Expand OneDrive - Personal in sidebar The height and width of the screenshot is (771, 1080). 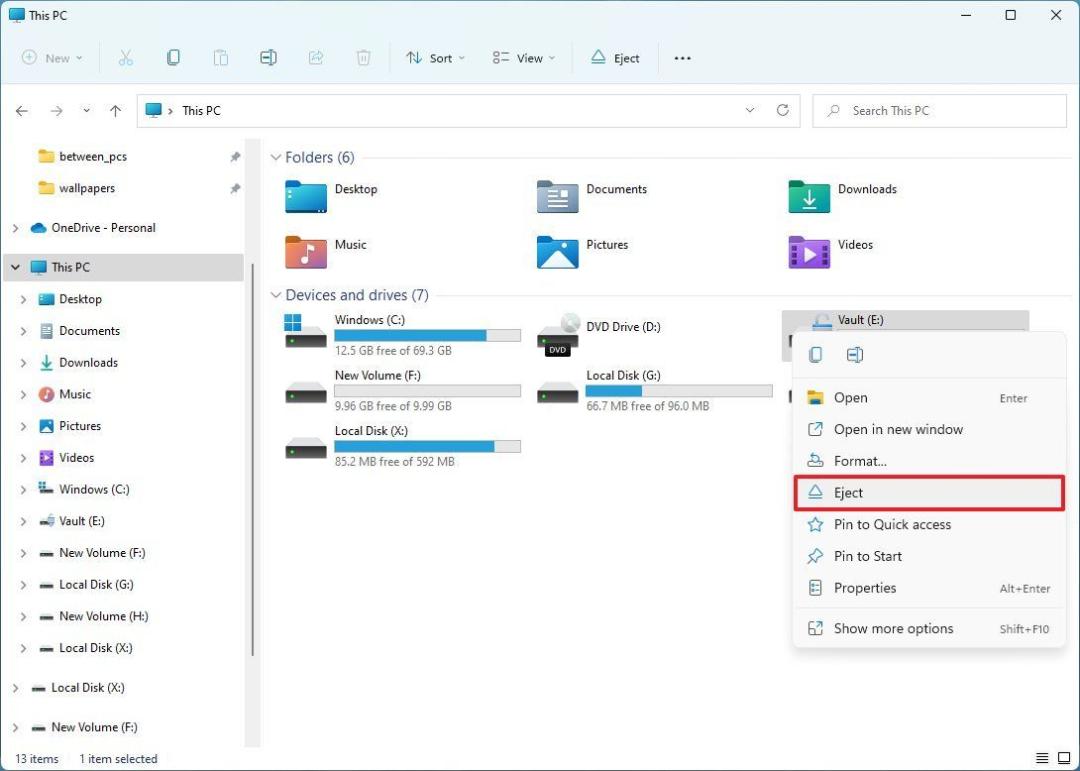(15, 228)
